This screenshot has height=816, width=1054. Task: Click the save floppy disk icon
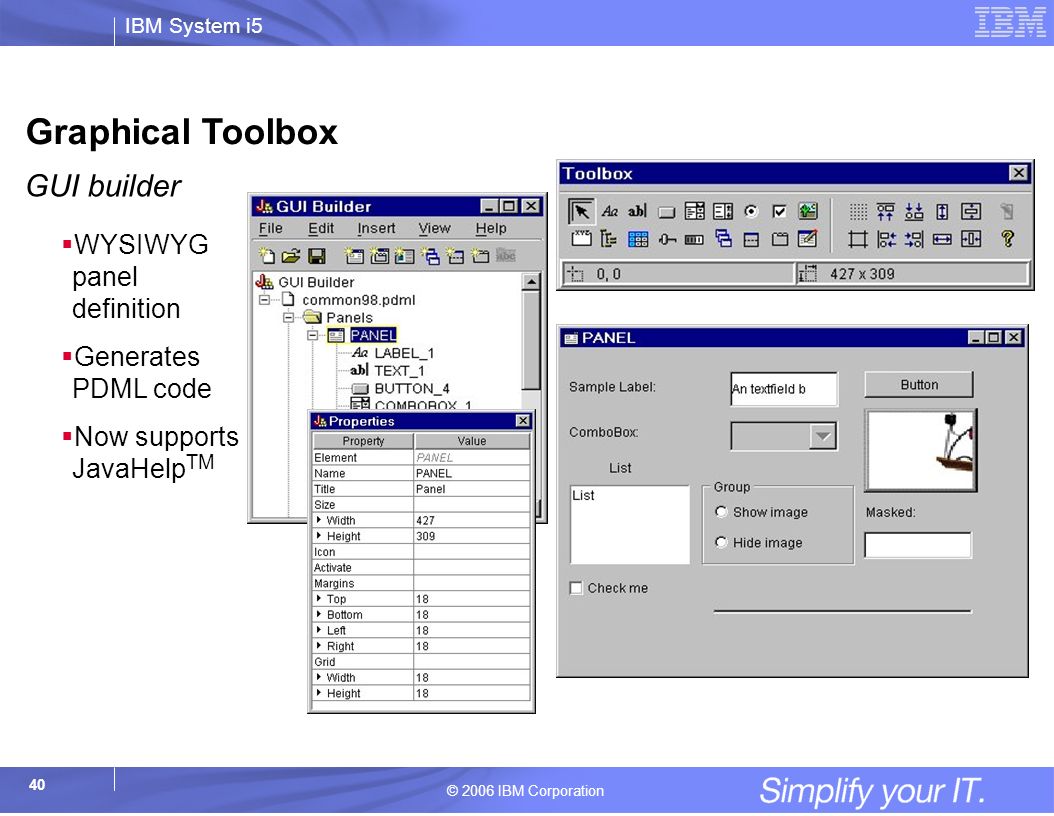(316, 255)
